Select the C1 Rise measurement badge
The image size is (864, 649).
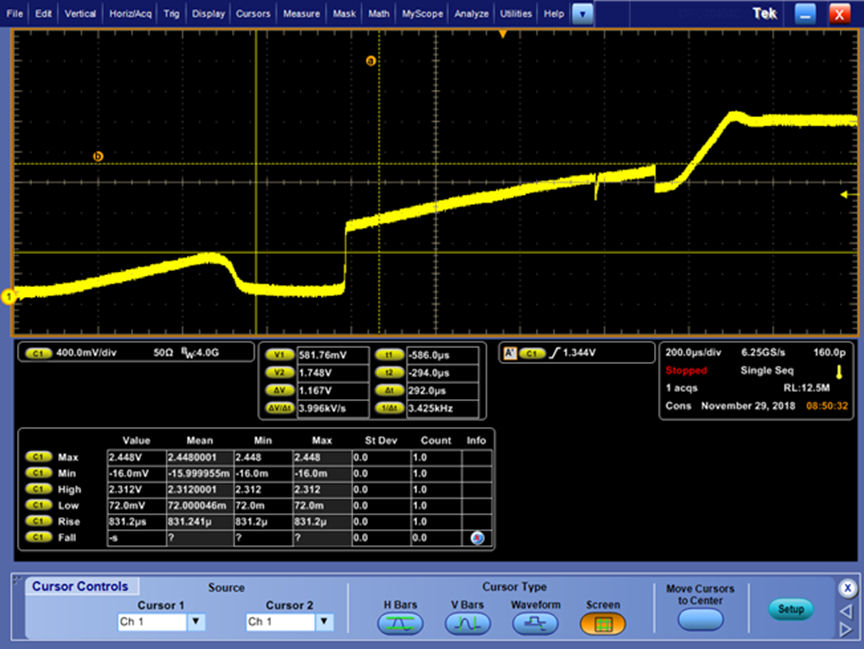click(x=38, y=521)
